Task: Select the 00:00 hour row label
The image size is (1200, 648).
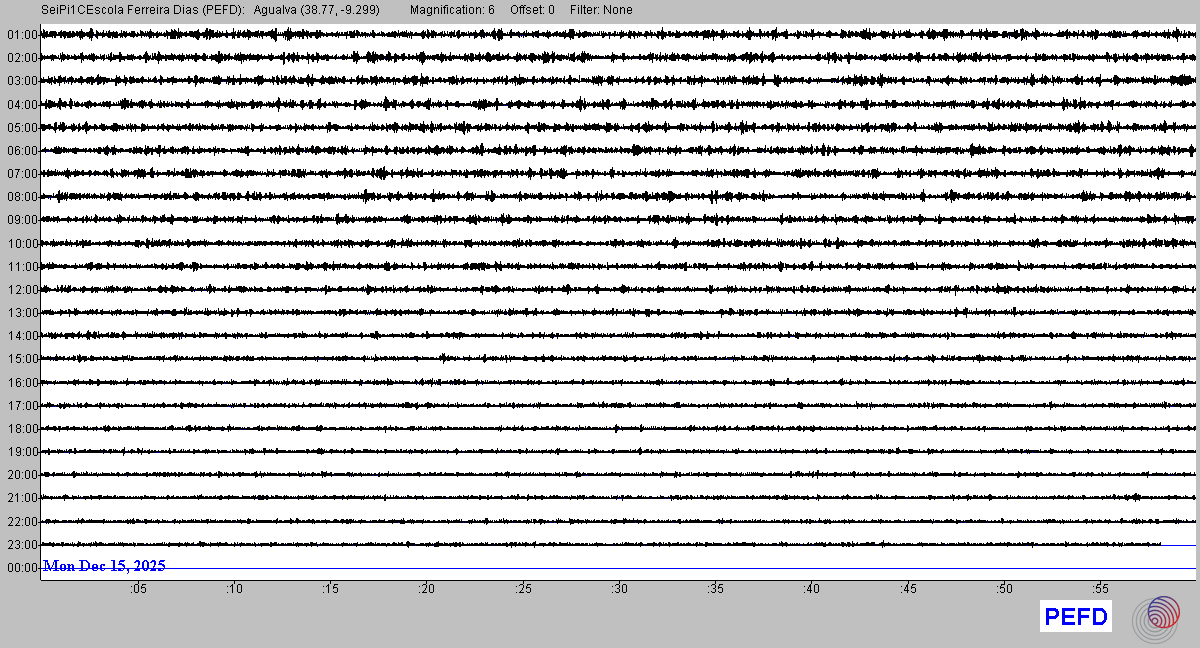Action: (21, 568)
